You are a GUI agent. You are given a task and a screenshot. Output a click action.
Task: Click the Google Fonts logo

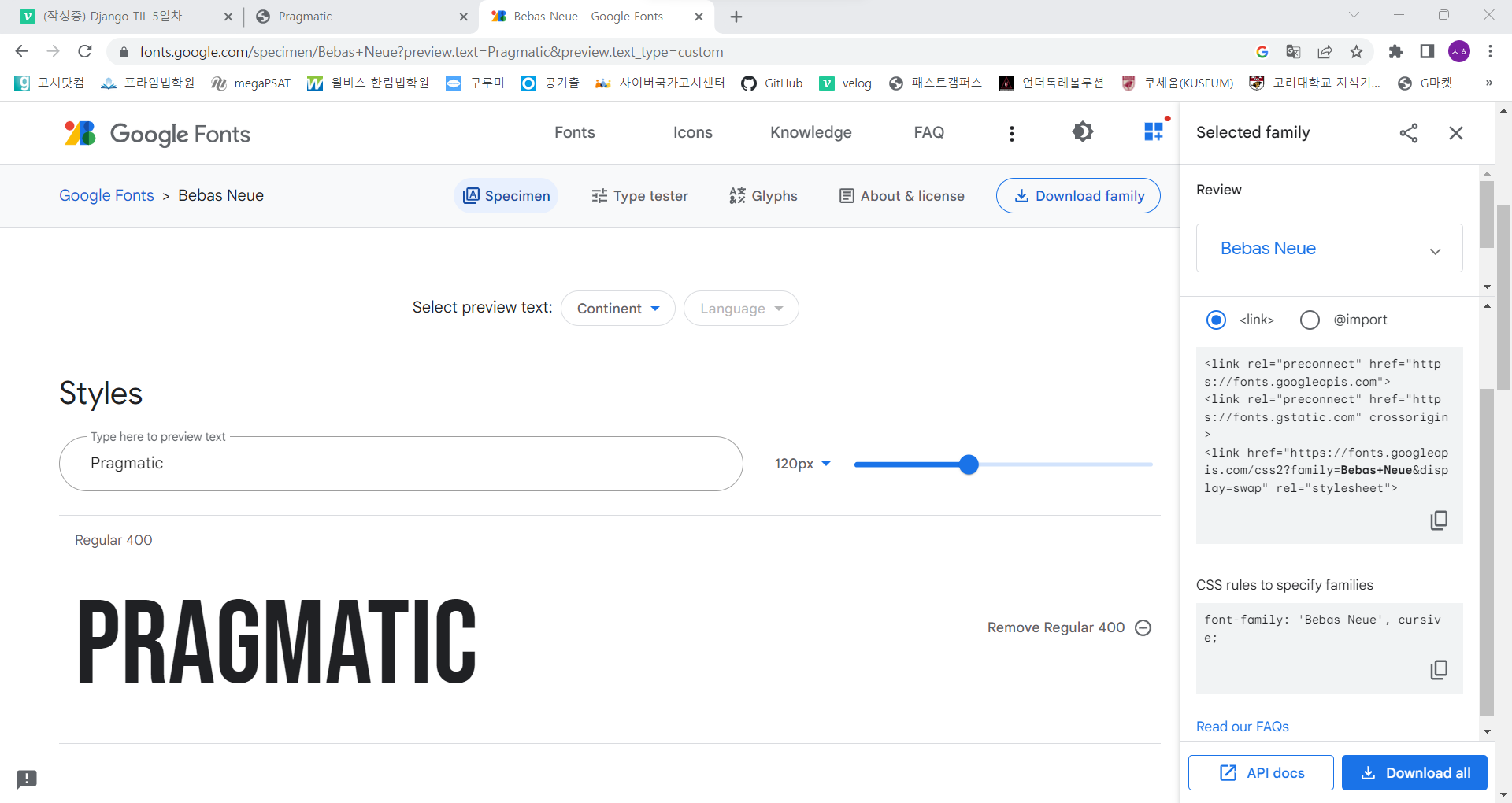[x=157, y=134]
